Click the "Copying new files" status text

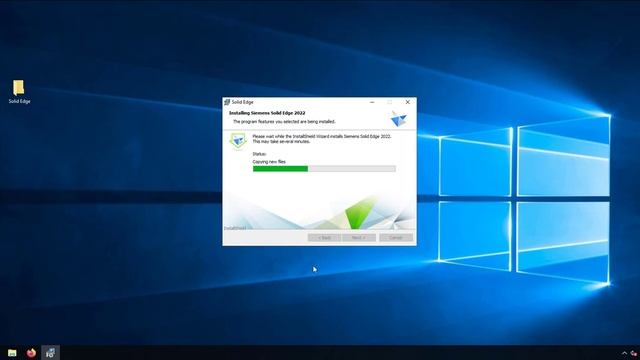(269, 162)
